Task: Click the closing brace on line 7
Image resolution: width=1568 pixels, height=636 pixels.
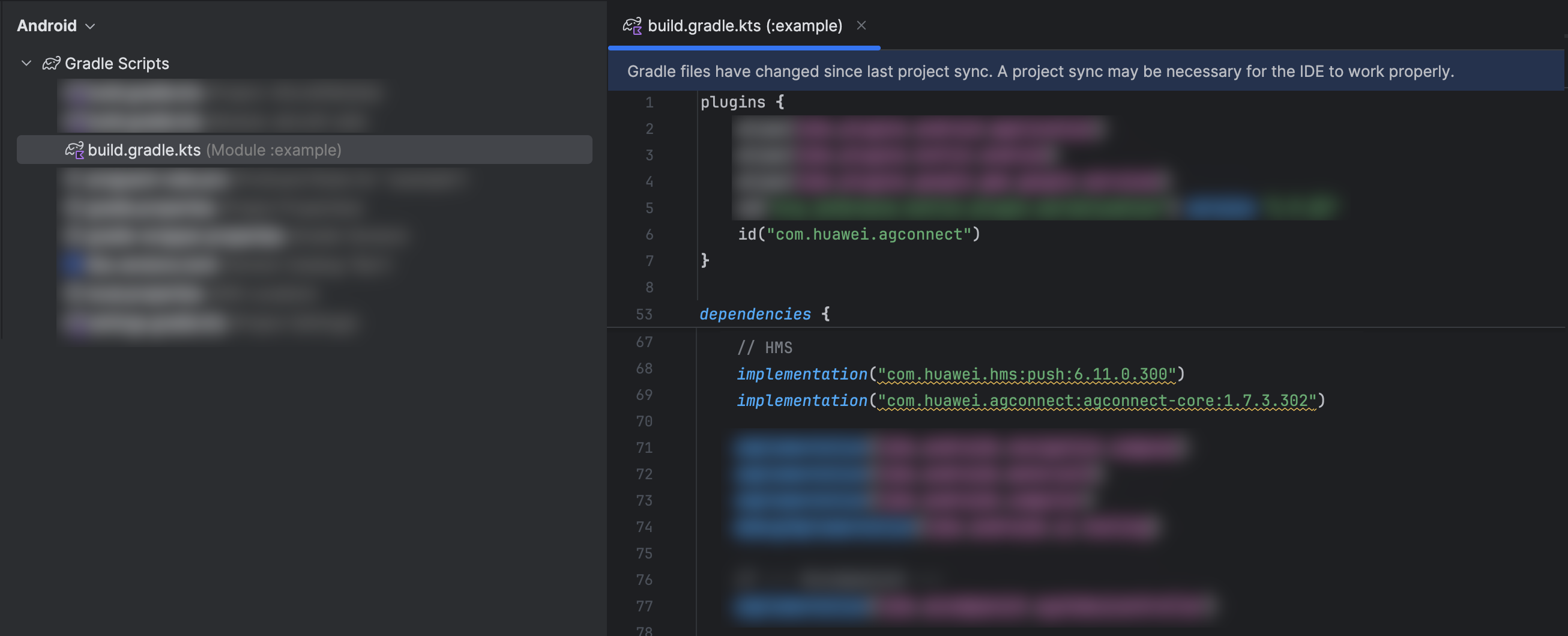Action: pyautogui.click(x=705, y=261)
